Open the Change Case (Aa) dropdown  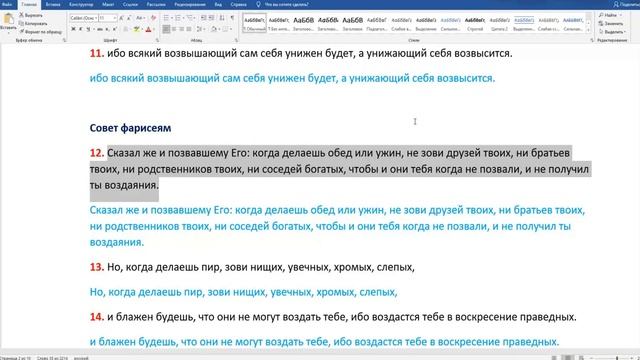coord(140,18)
